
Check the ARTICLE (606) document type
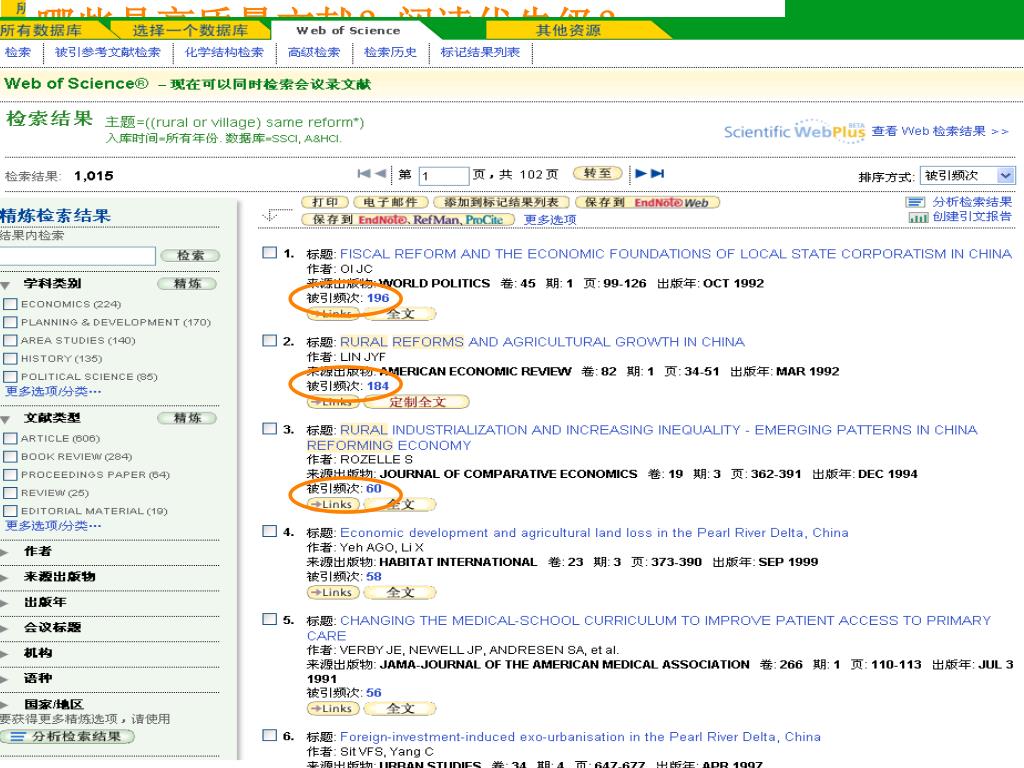tap(10, 439)
